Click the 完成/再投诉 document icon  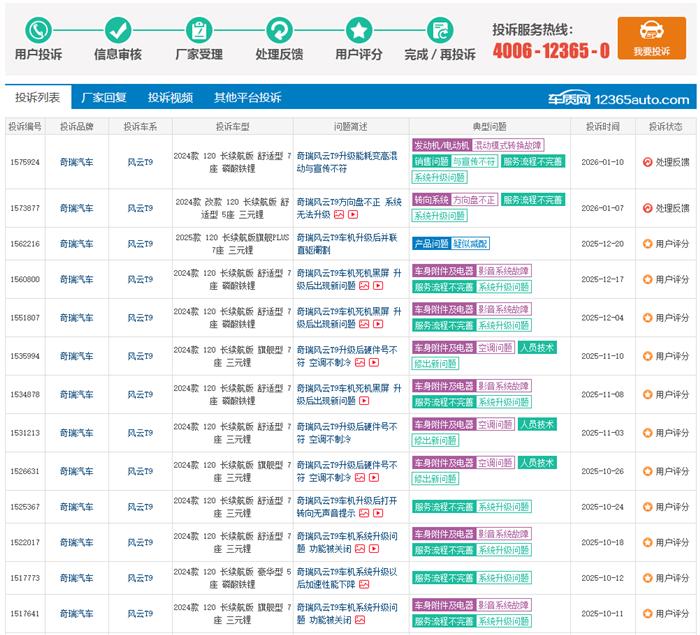point(440,29)
